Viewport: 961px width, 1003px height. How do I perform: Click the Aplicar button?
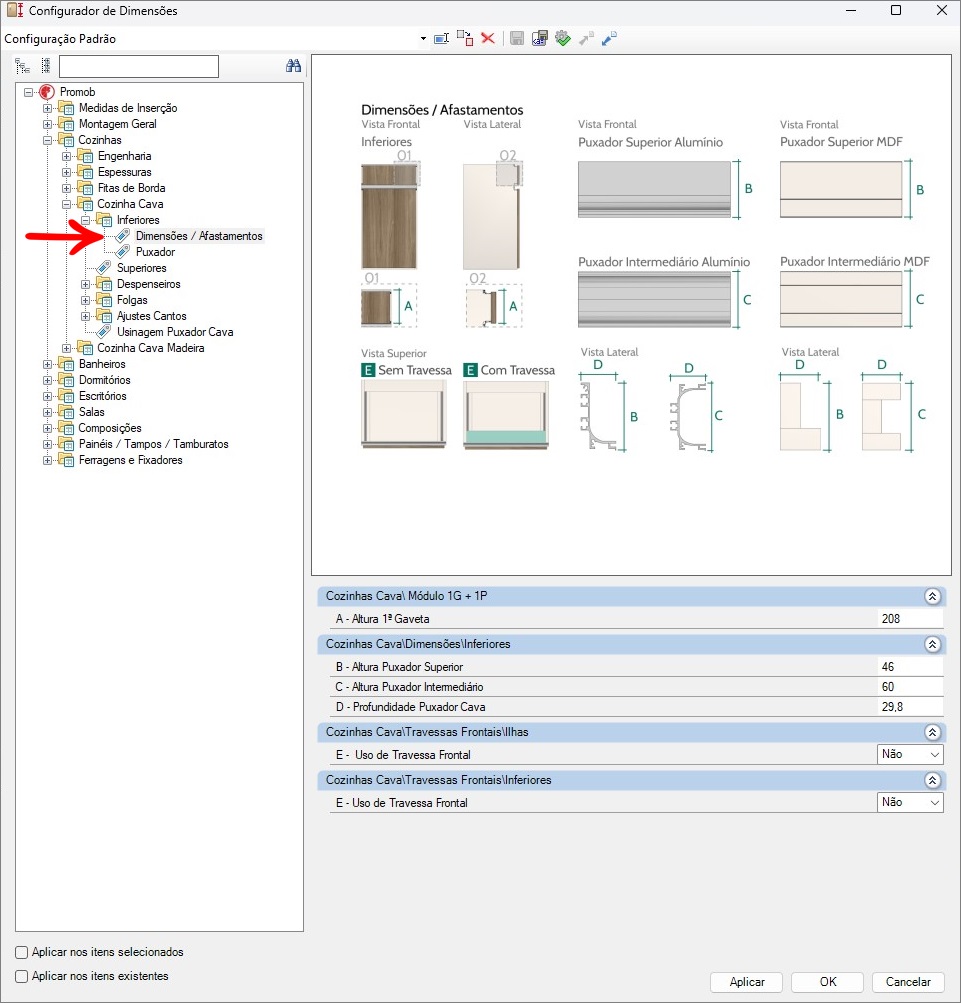(747, 982)
